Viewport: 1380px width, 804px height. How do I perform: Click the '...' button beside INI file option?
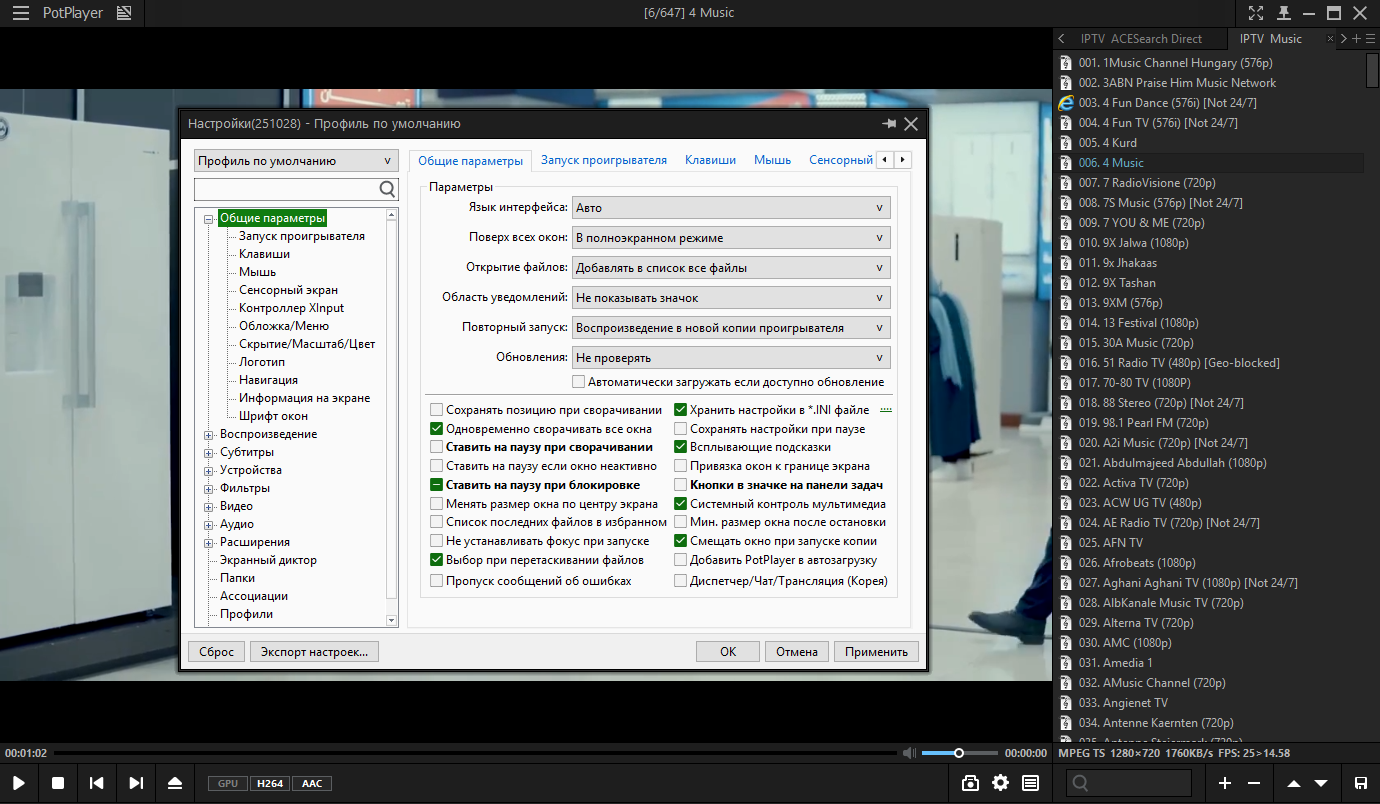click(x=885, y=410)
